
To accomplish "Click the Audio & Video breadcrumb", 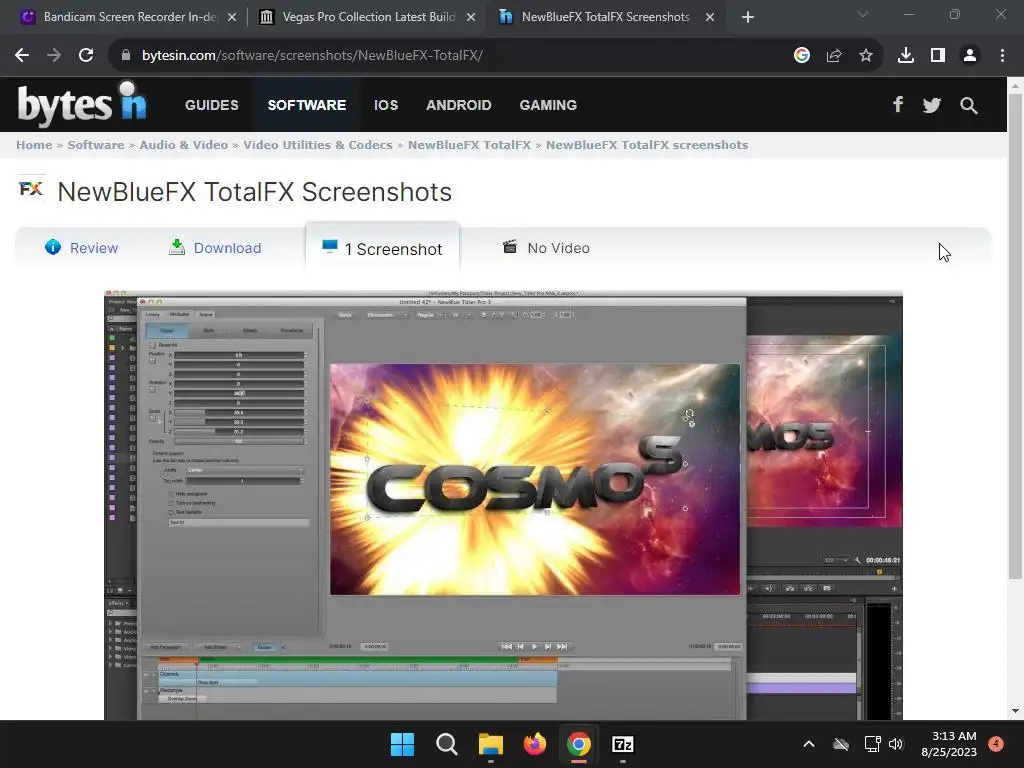I will tap(184, 145).
